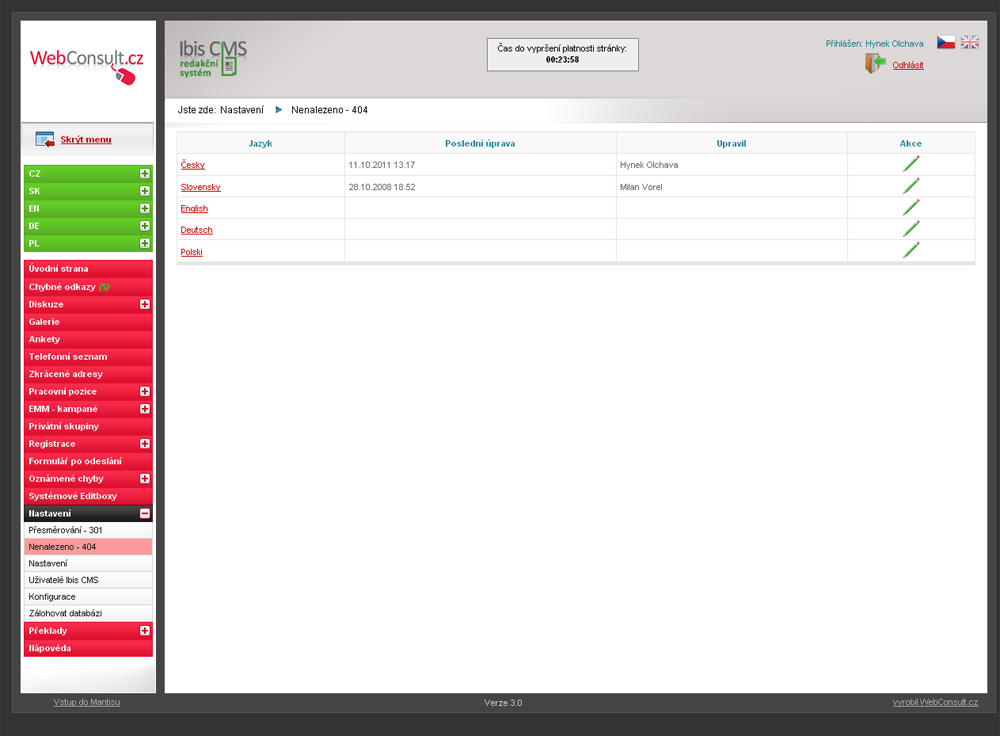Select Zálohovat databázi submenu item

[x=88, y=613]
